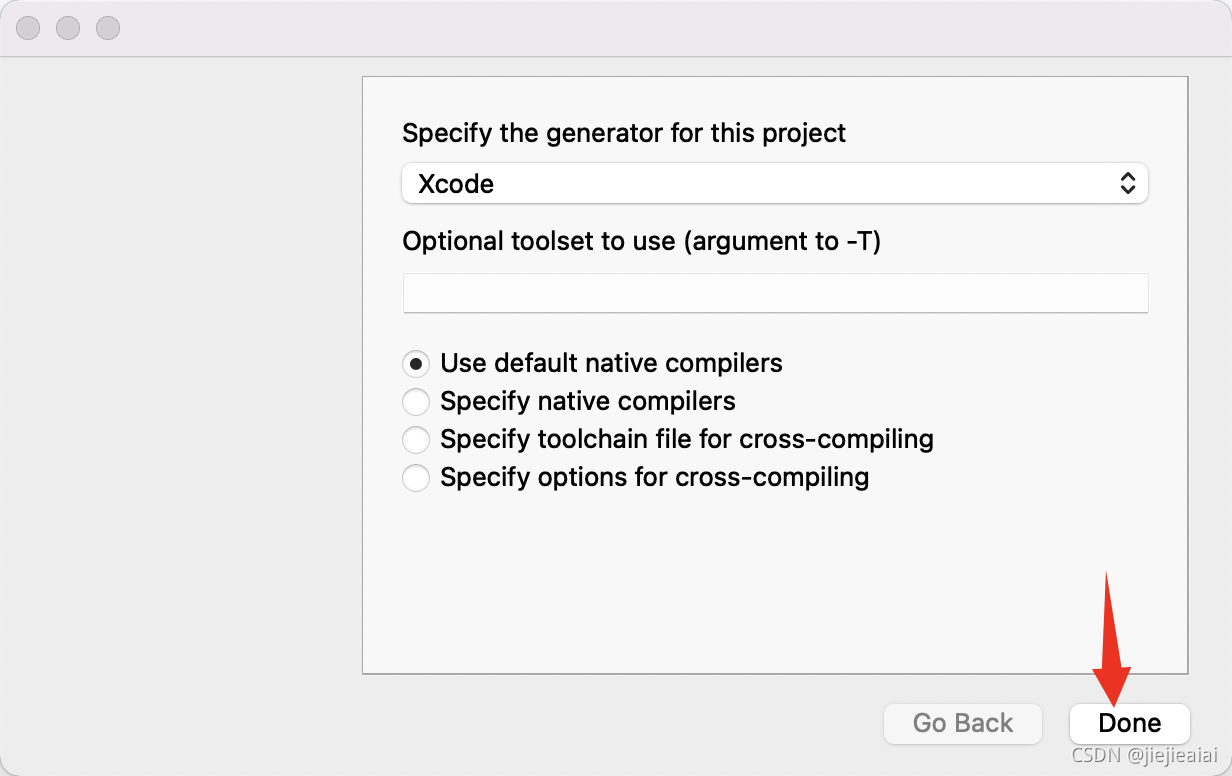Open the Xcode generator dropdown
This screenshot has width=1232, height=776.
774,184
